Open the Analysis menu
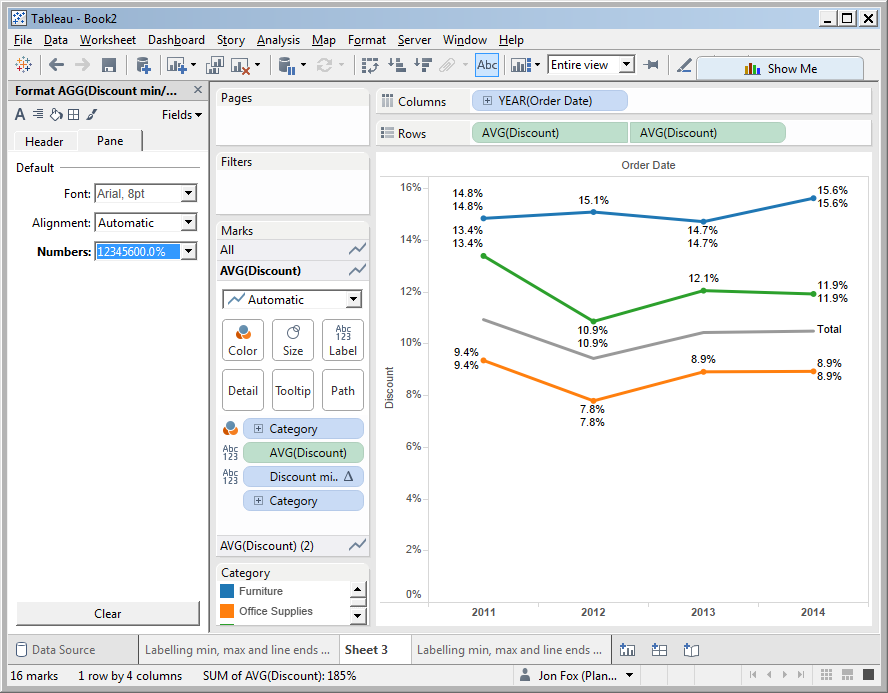This screenshot has width=888, height=693. pyautogui.click(x=278, y=40)
